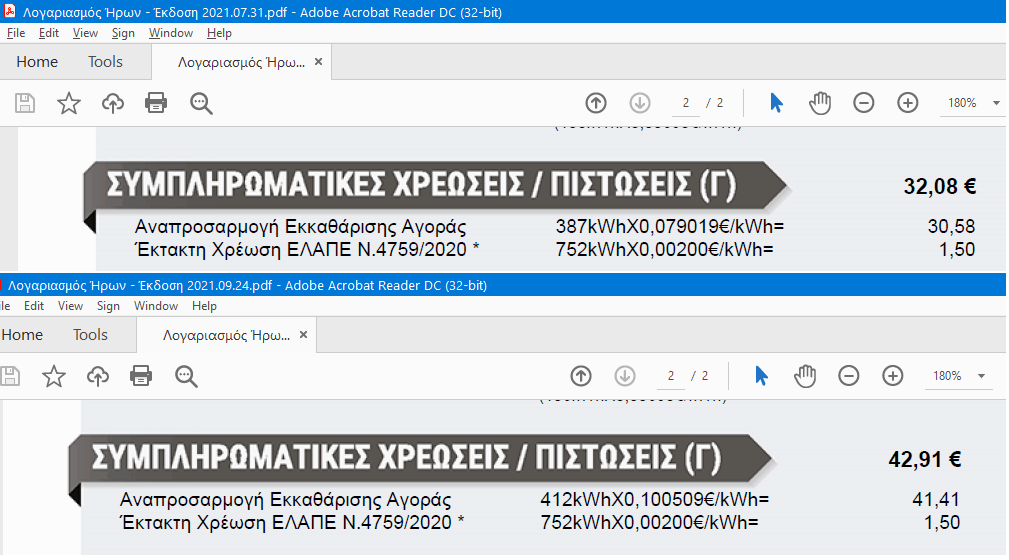
Task: Open zoom level dropdown arrow in 2021.09.24 window
Action: (x=981, y=376)
